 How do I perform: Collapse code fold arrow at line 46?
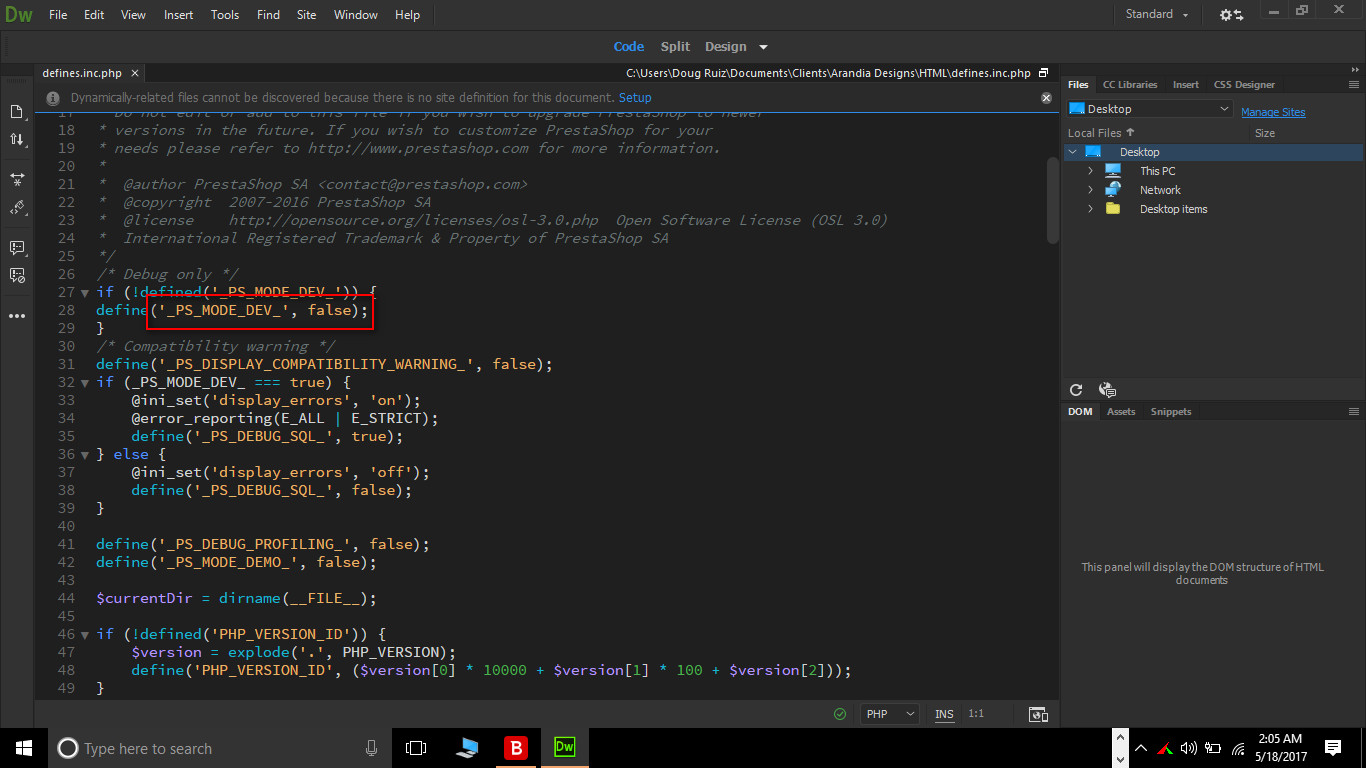[x=85, y=635]
